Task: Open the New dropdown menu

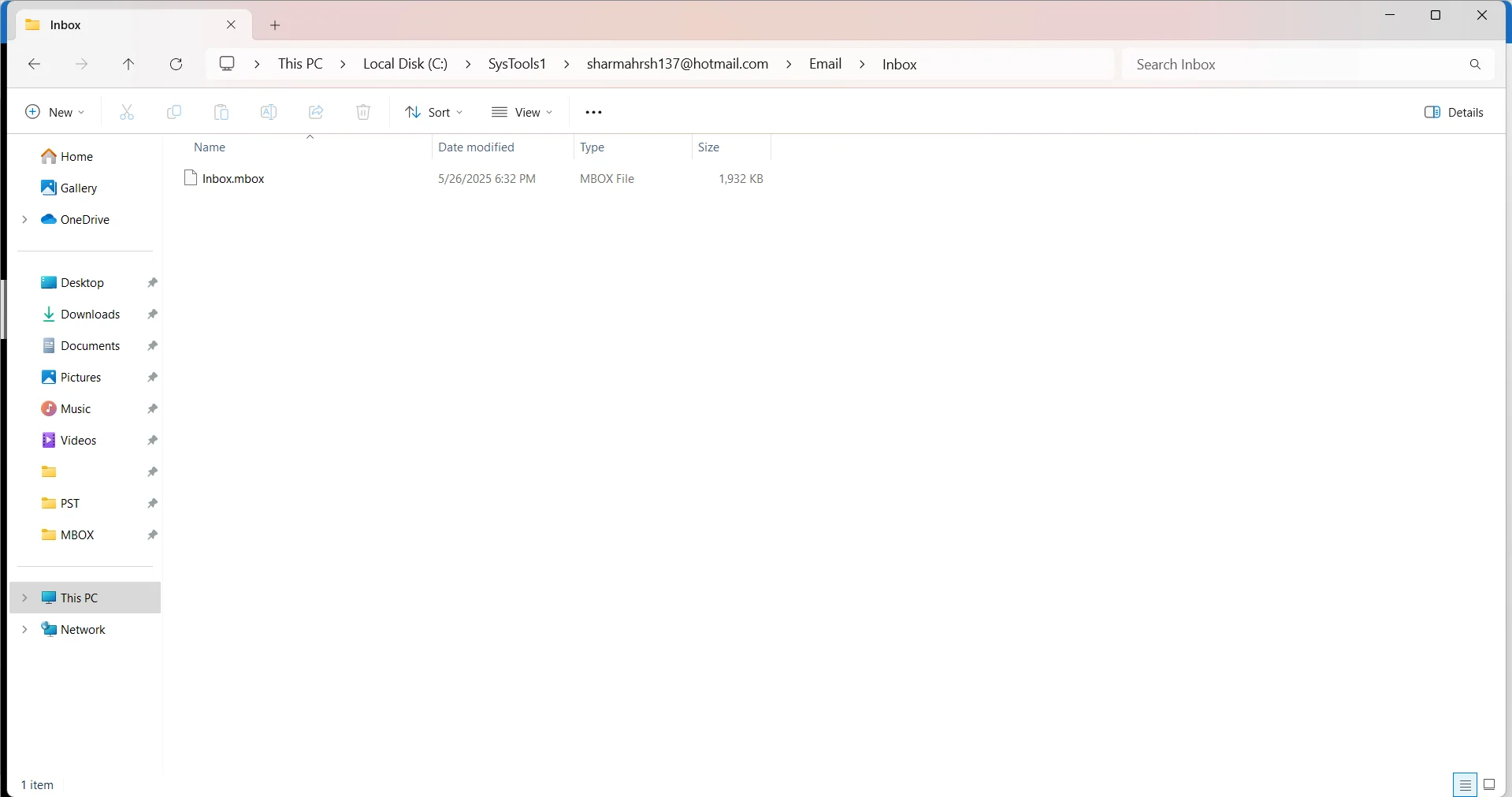Action: [55, 112]
